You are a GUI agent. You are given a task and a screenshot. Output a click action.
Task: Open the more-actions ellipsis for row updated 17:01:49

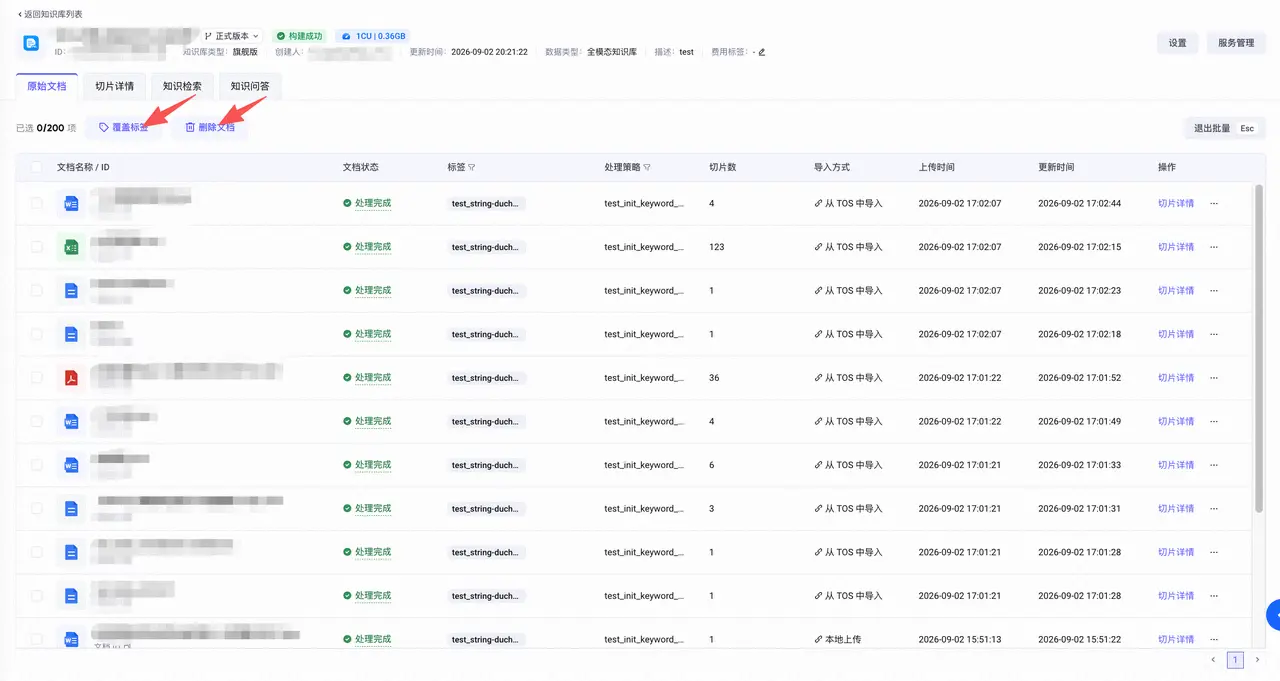click(1214, 422)
